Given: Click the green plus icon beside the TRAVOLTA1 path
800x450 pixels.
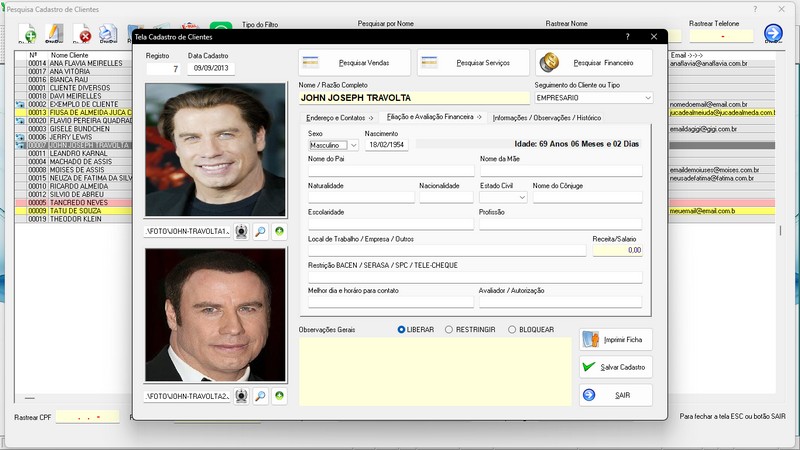Looking at the screenshot, I should click(x=279, y=232).
